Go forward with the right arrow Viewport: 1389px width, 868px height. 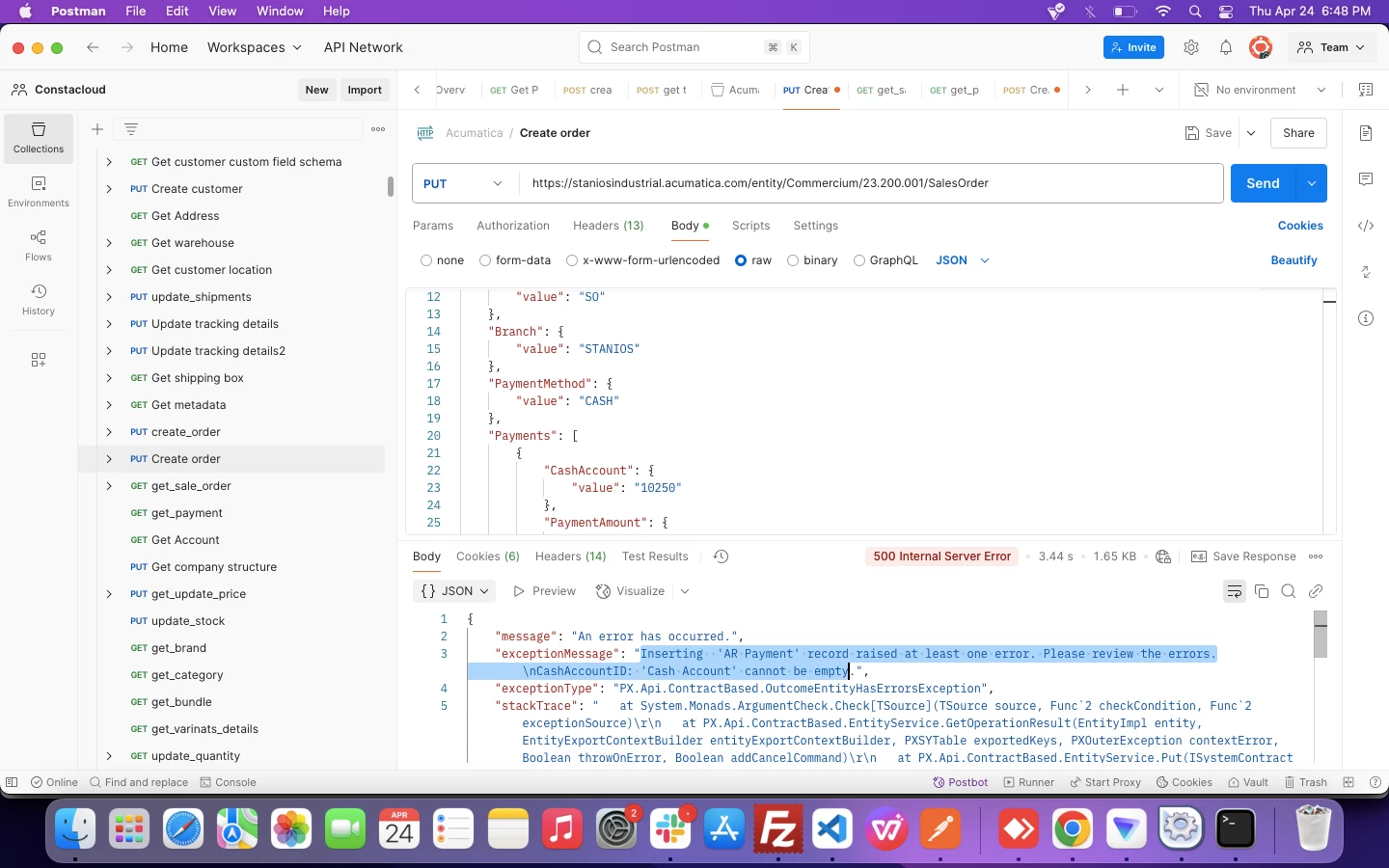pyautogui.click(x=127, y=47)
